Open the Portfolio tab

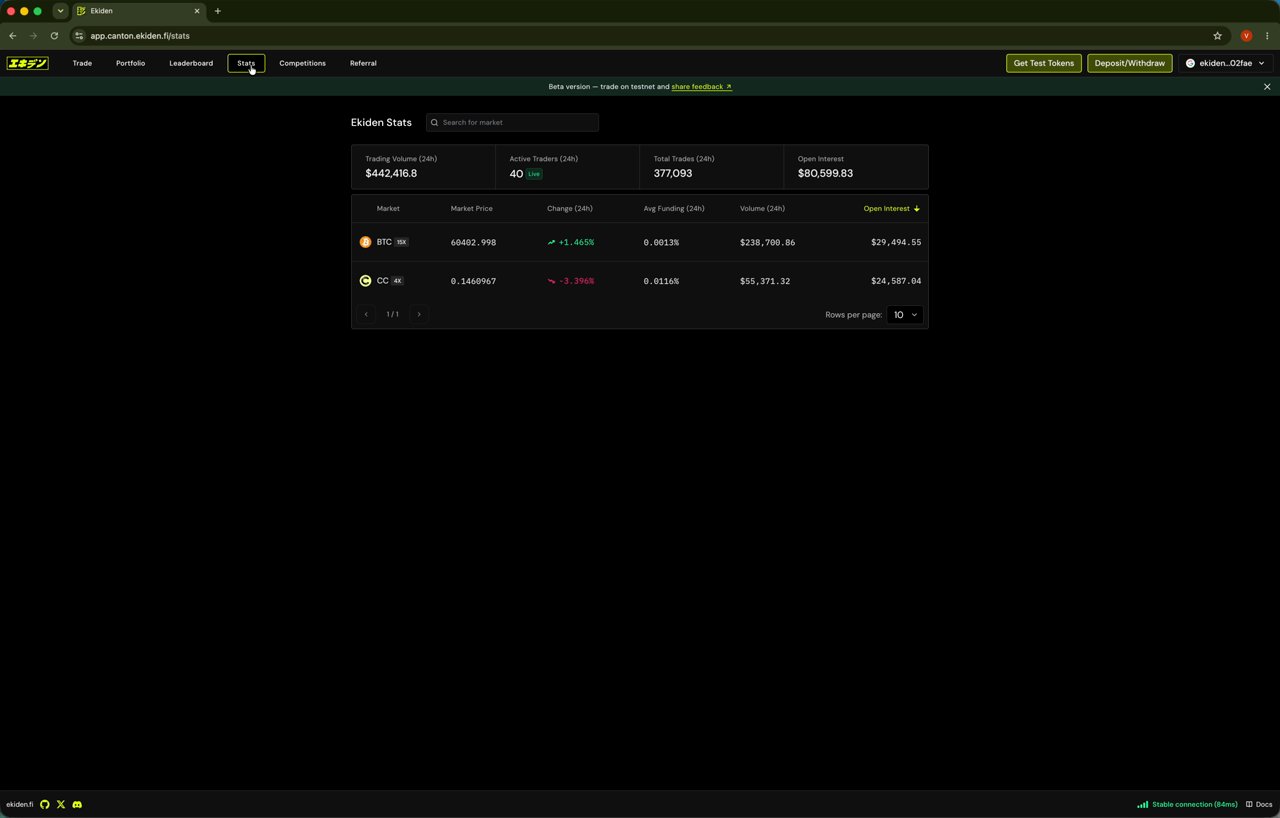(130, 63)
